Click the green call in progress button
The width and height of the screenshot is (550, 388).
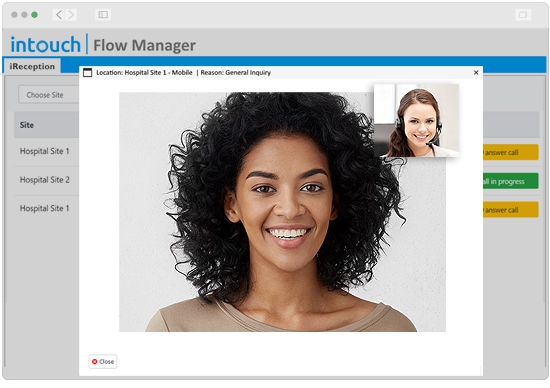(510, 181)
